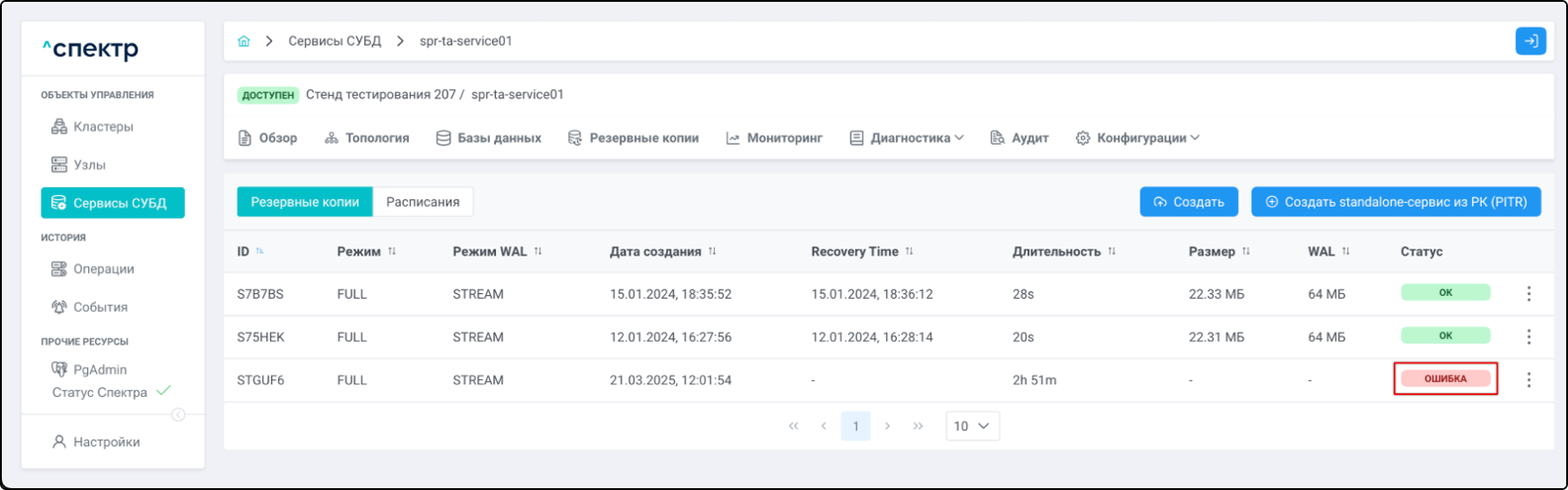Click Создать standalone-сервис из РК (PITR)
The height and width of the screenshot is (490, 1568).
click(1396, 202)
